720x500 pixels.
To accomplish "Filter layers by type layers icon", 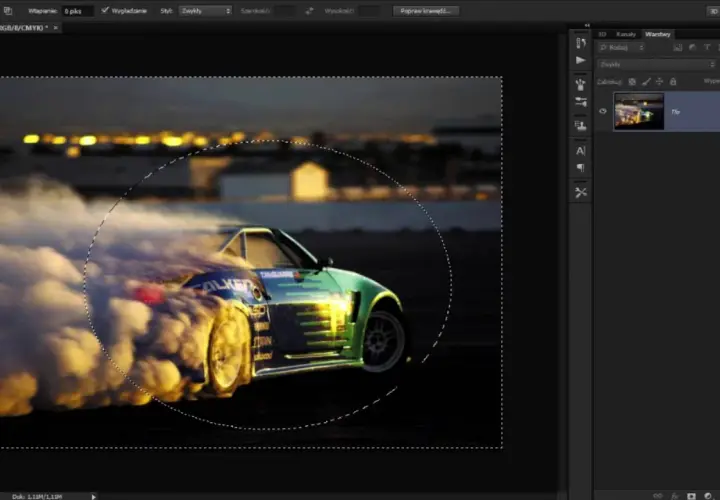I will tap(707, 47).
